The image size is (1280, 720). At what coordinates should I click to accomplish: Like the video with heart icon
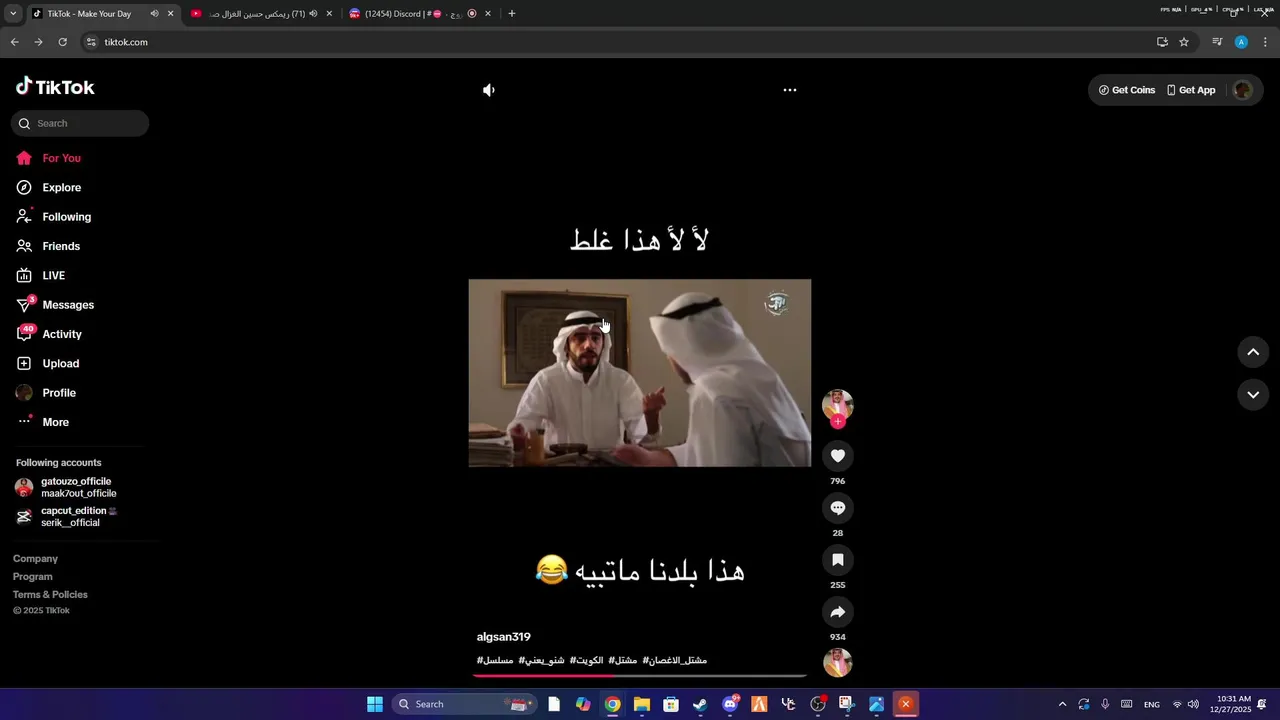click(838, 456)
